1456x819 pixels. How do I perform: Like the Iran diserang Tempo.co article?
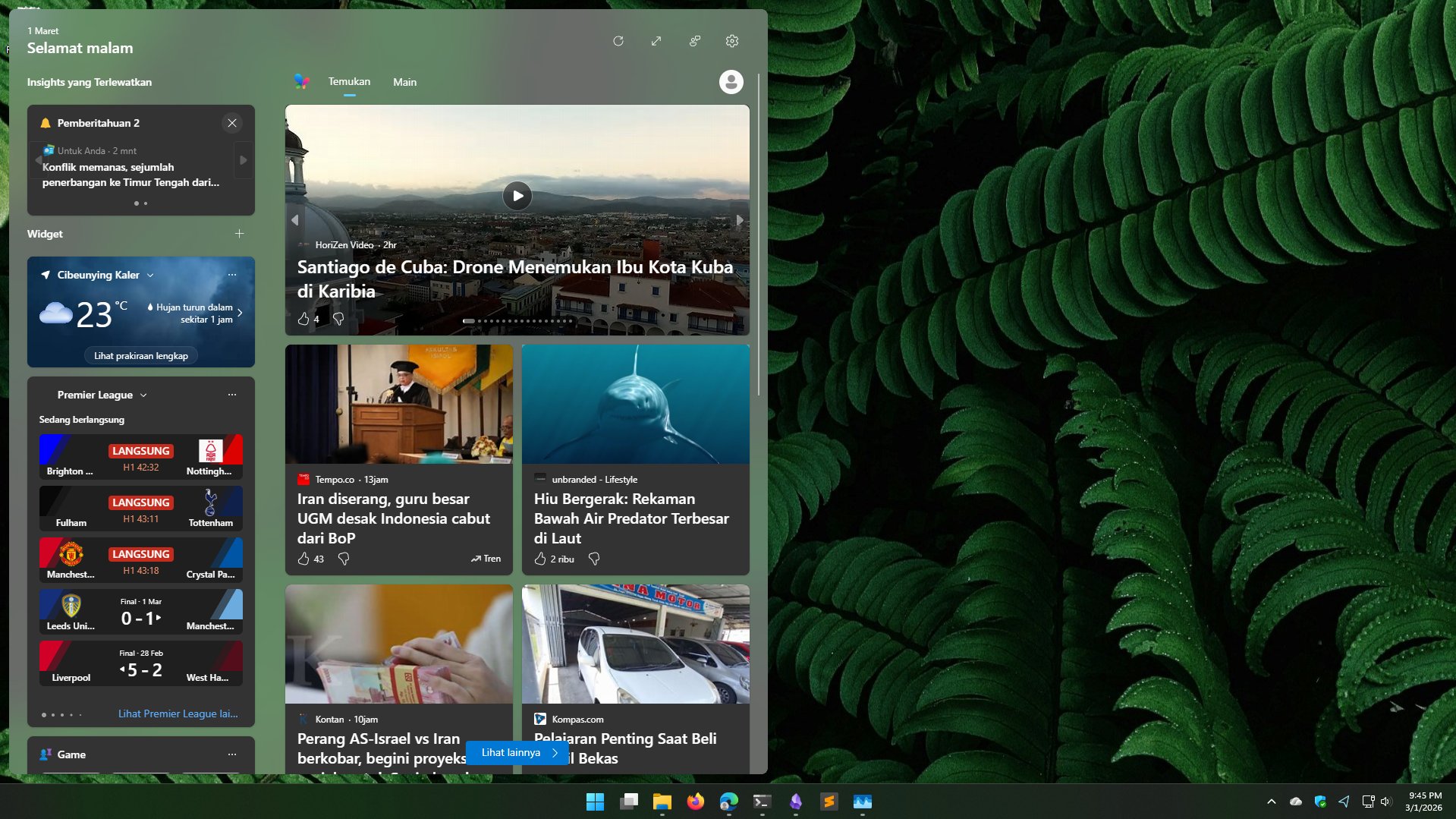tap(303, 559)
